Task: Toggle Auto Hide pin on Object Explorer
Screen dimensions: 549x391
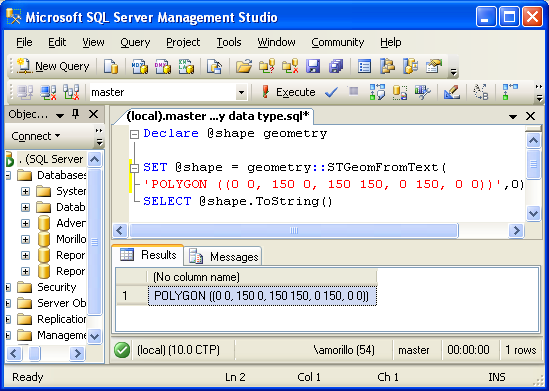Action: click(x=76, y=114)
